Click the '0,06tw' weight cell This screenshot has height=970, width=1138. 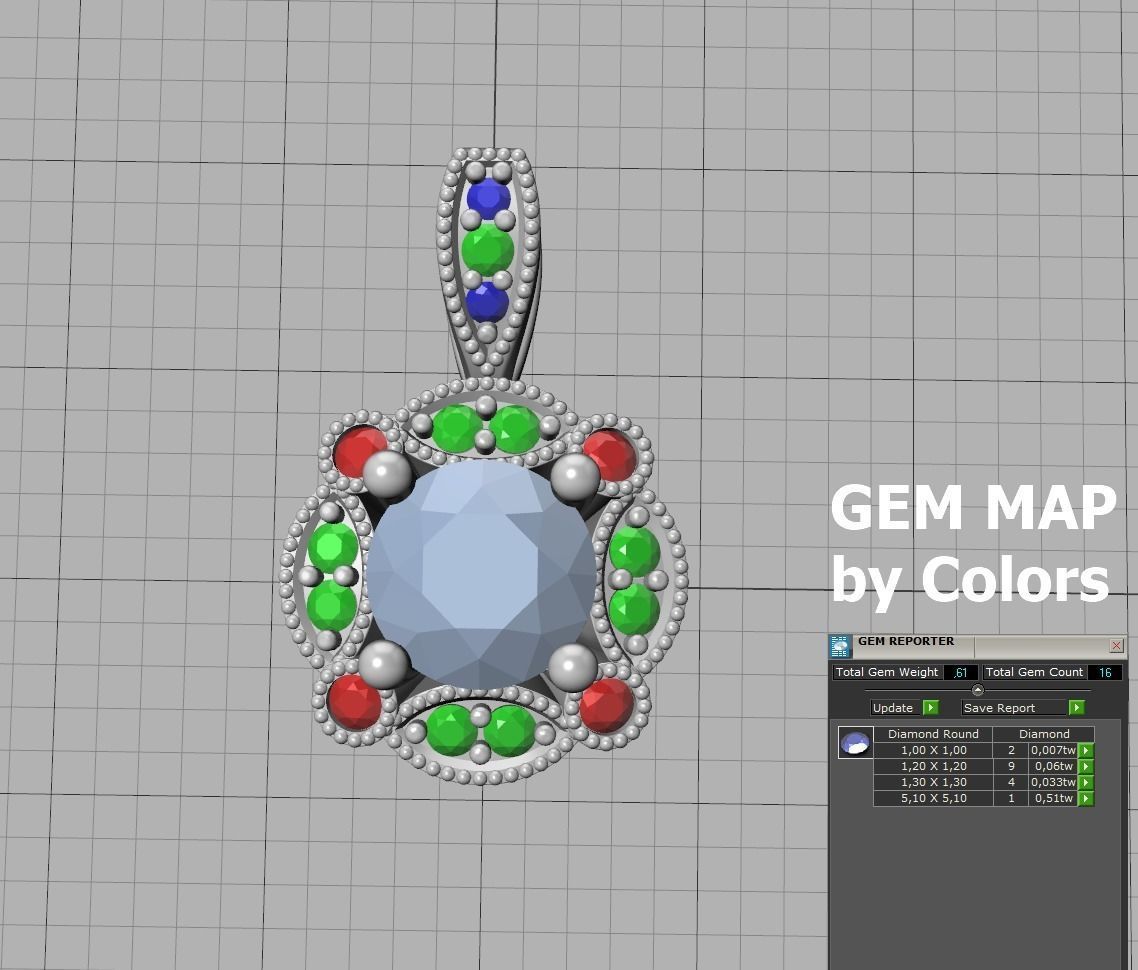(x=1053, y=766)
